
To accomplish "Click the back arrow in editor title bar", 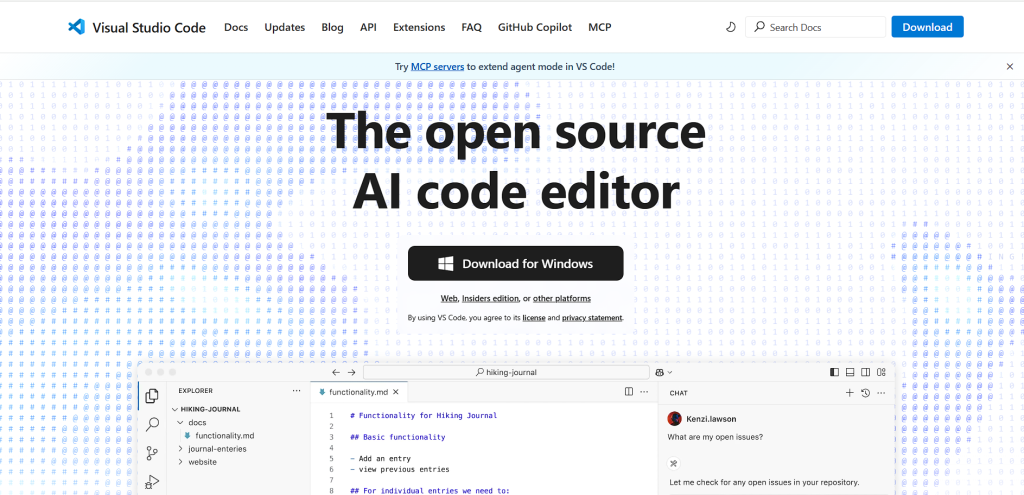I will click(336, 372).
